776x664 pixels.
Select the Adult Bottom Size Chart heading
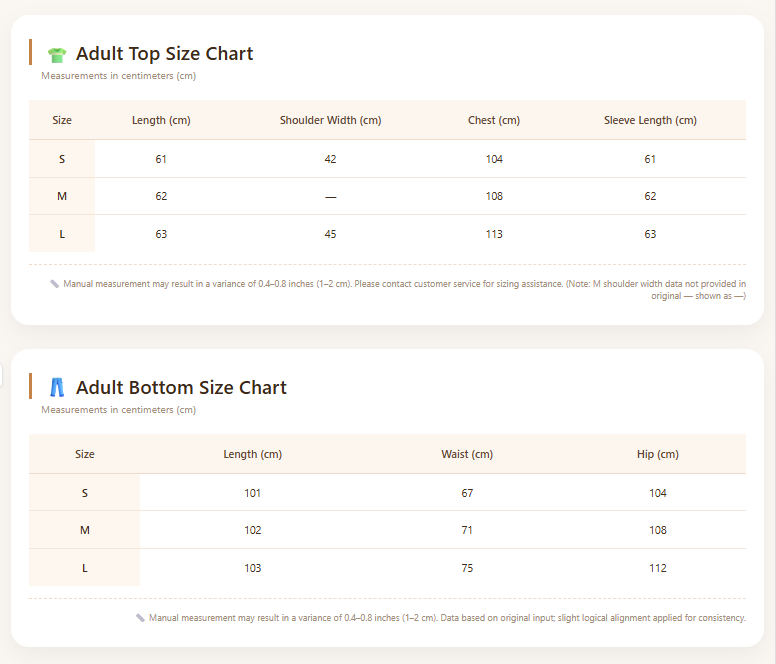tap(181, 387)
